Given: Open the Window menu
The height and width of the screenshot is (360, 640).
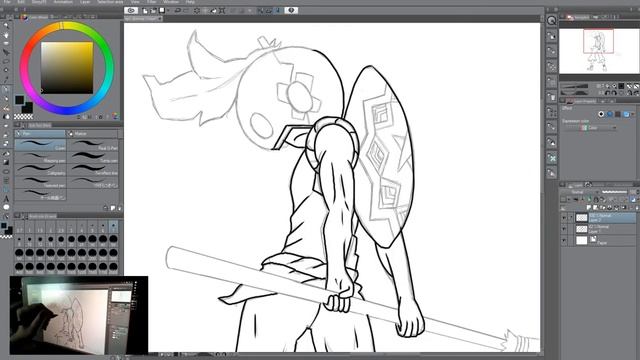Looking at the screenshot, I should coord(171,2).
